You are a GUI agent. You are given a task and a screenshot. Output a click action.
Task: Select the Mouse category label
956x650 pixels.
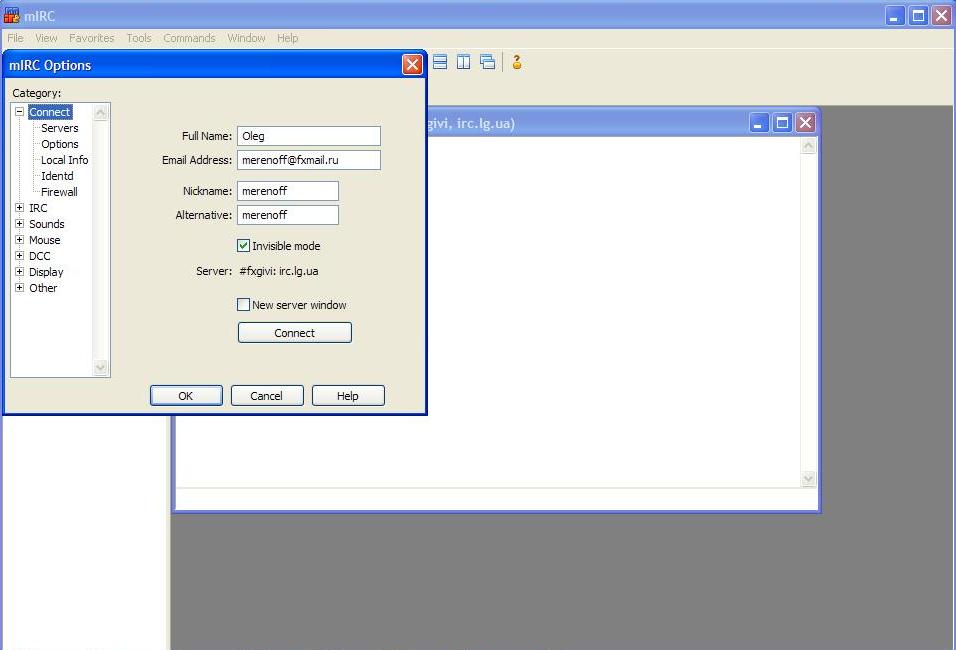click(x=45, y=240)
